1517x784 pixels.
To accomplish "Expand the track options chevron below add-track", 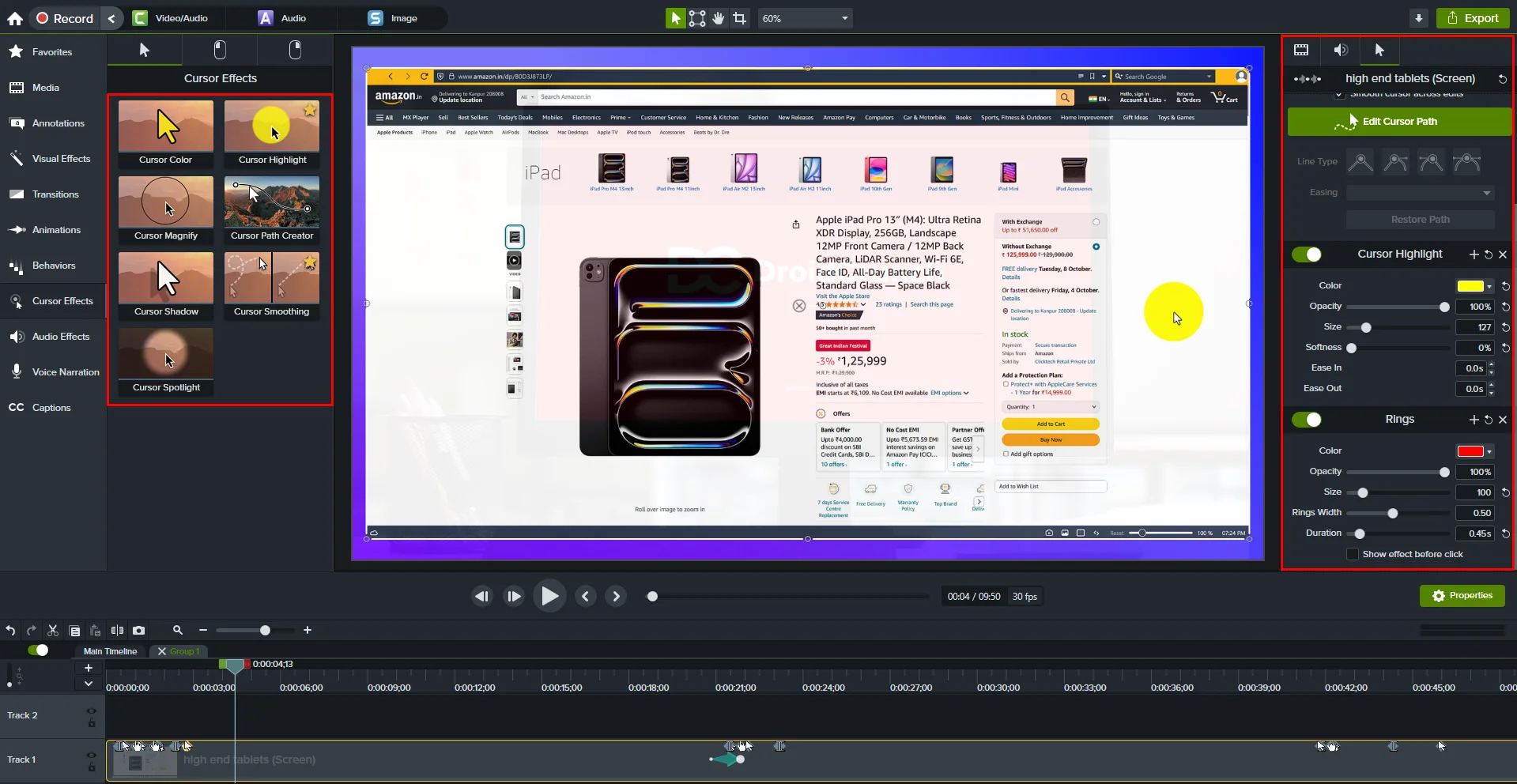I will 89,684.
